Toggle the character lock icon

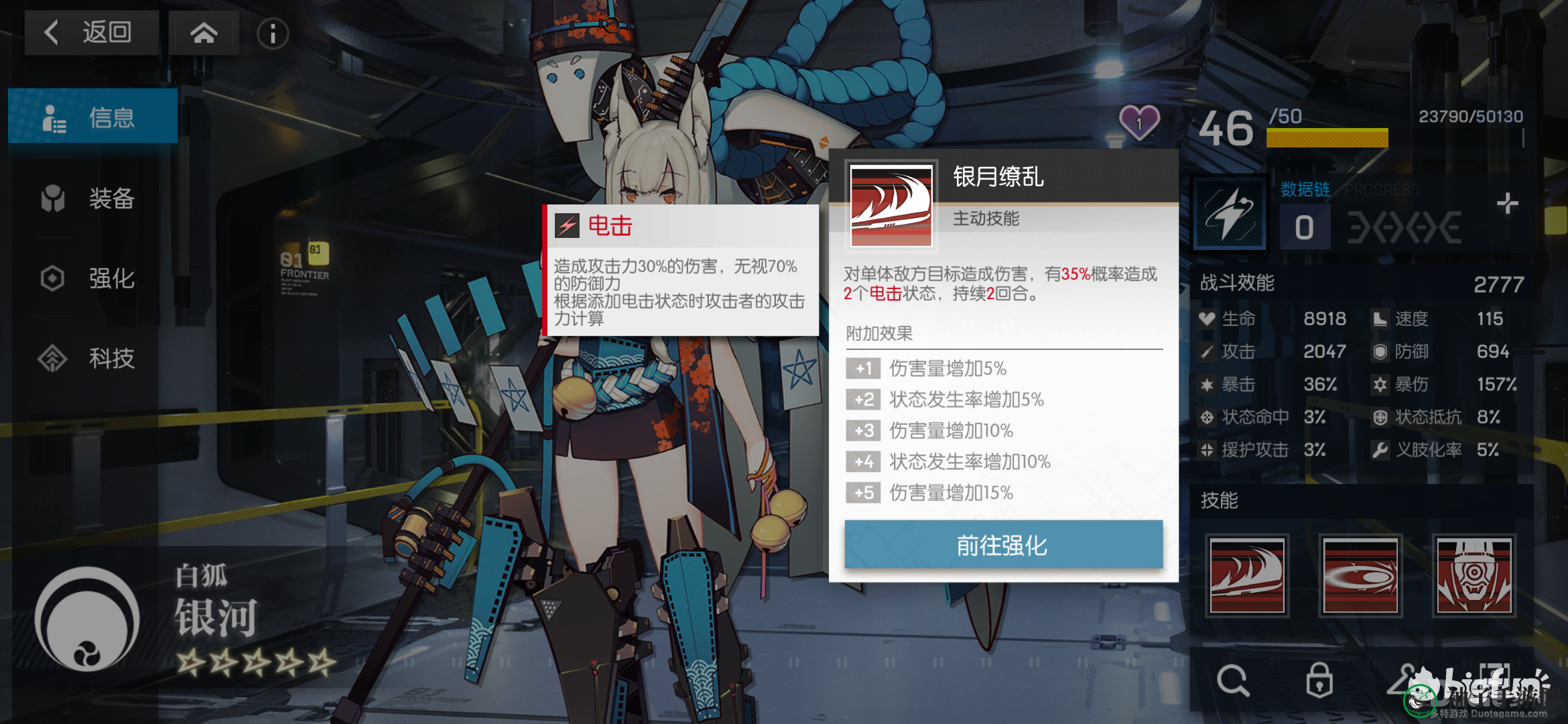coord(1319,680)
